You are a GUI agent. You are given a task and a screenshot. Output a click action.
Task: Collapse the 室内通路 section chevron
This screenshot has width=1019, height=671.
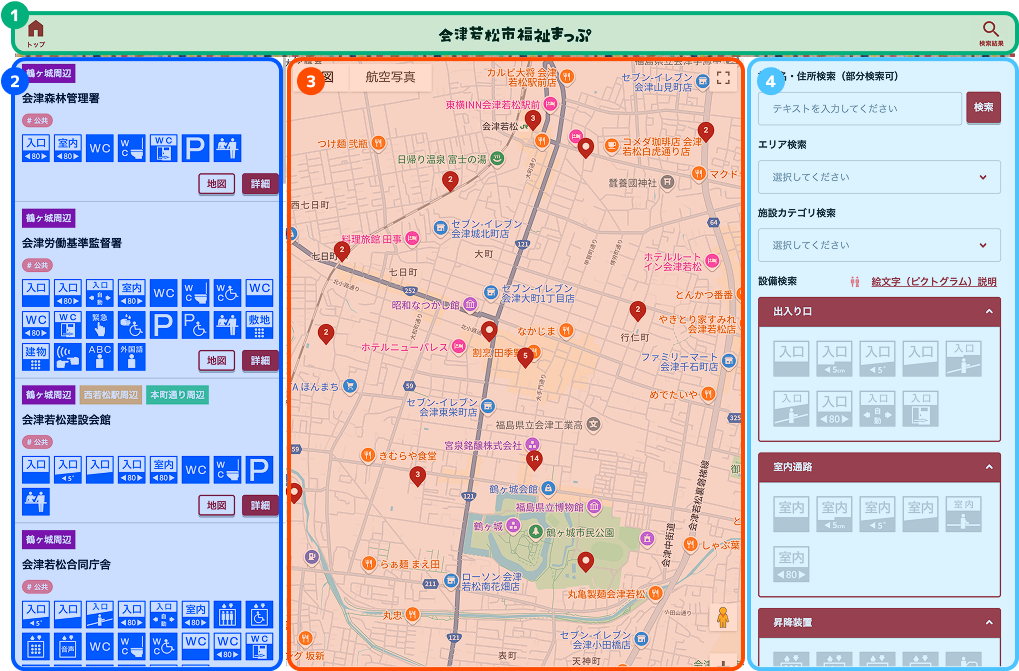[988, 467]
